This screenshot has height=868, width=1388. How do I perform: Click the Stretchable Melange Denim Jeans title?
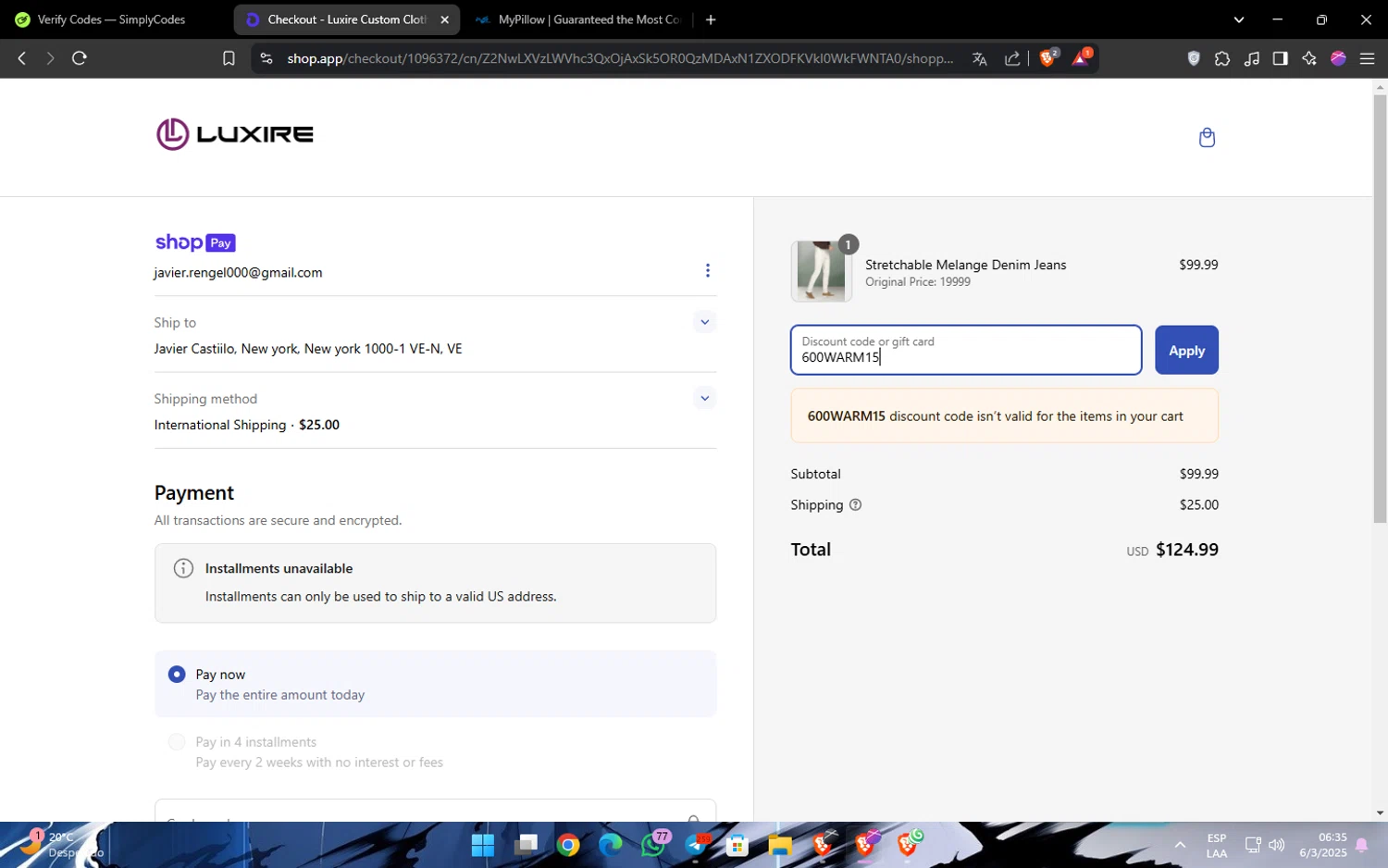pos(966,265)
